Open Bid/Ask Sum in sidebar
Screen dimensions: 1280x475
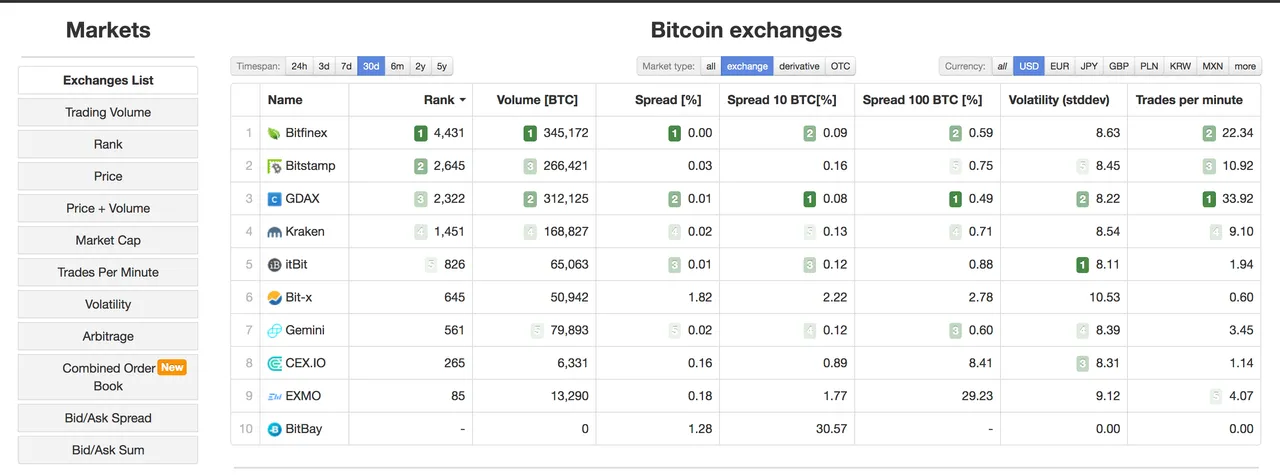[108, 450]
